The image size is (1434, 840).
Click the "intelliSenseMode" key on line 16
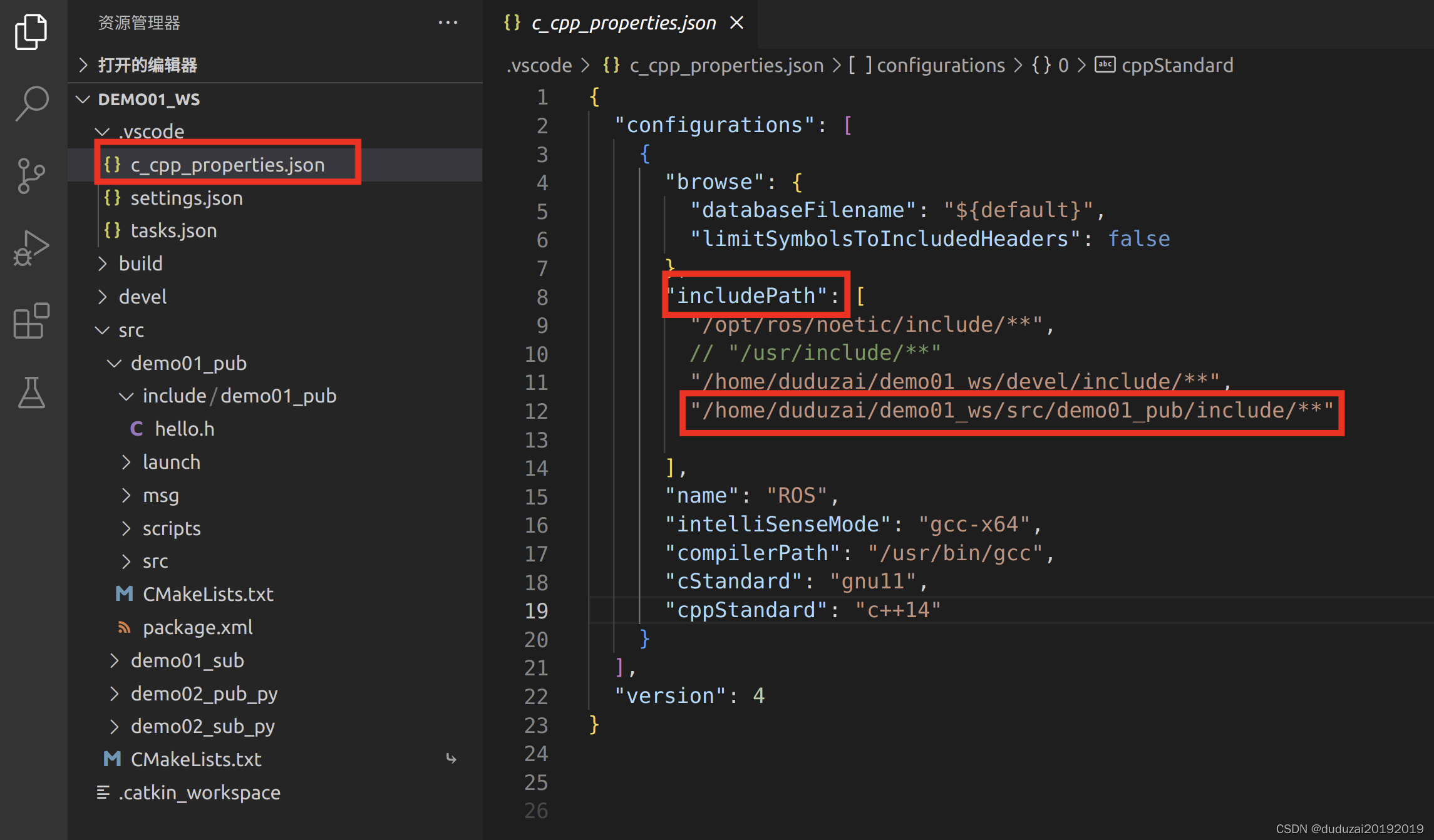coord(778,524)
